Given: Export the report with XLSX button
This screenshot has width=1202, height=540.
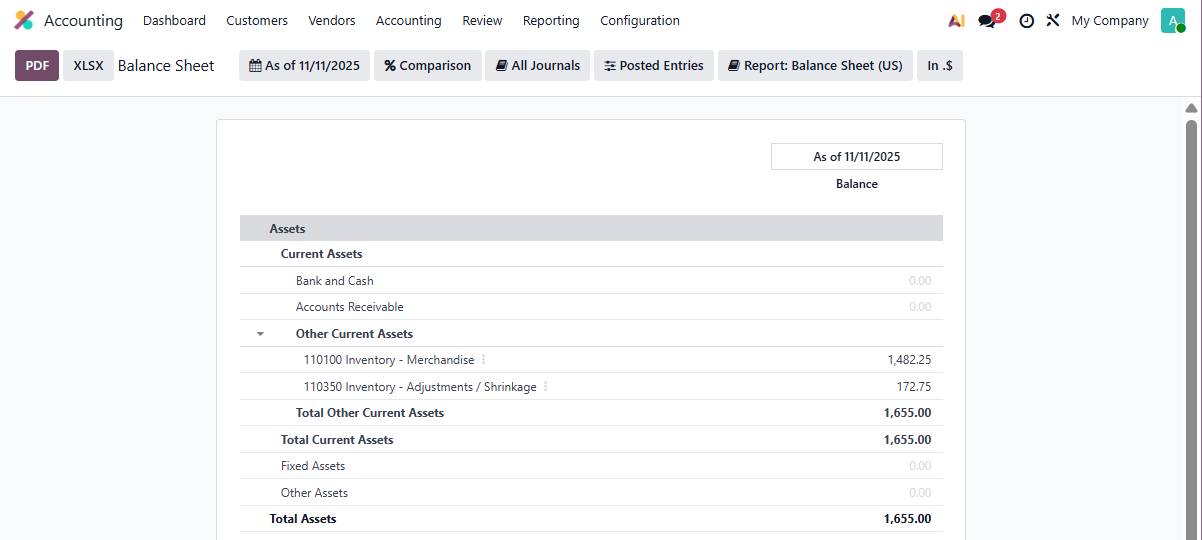Looking at the screenshot, I should click(x=88, y=66).
